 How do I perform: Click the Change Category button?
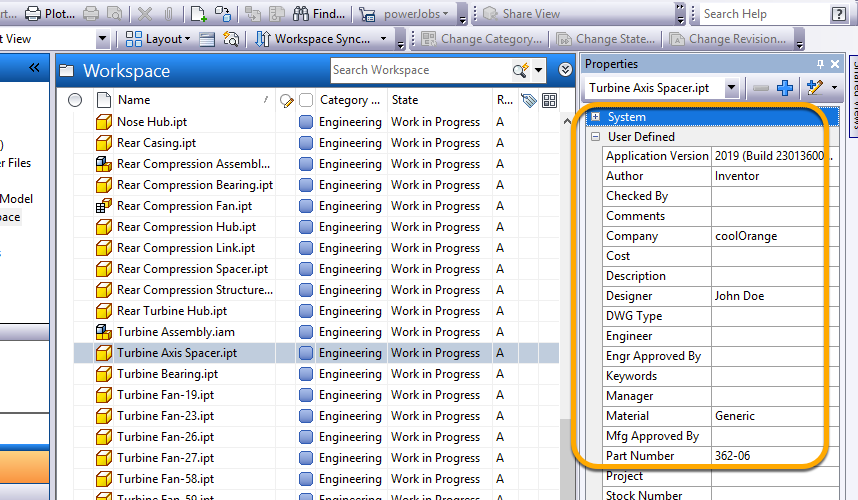484,39
